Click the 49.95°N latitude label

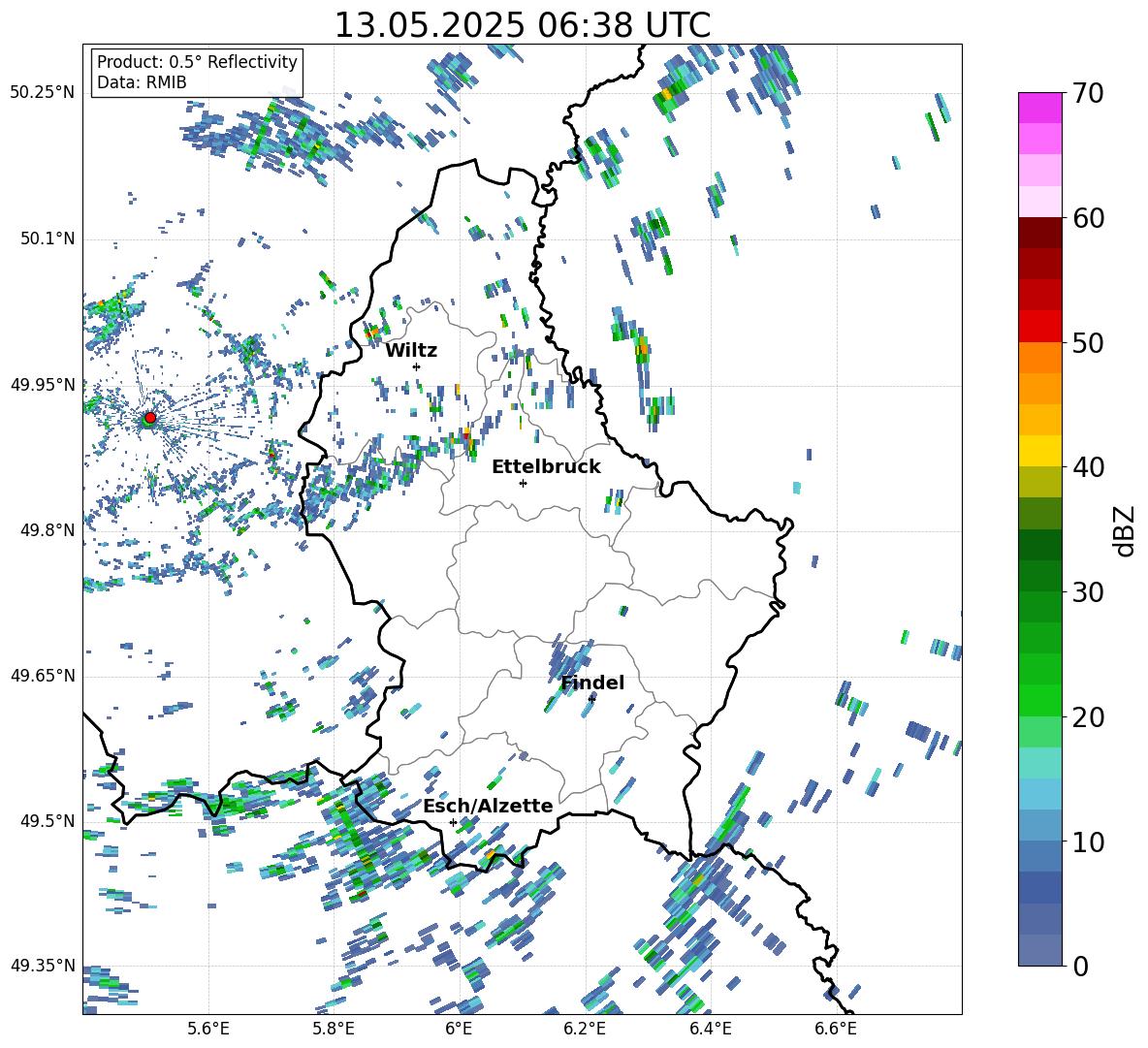43,384
